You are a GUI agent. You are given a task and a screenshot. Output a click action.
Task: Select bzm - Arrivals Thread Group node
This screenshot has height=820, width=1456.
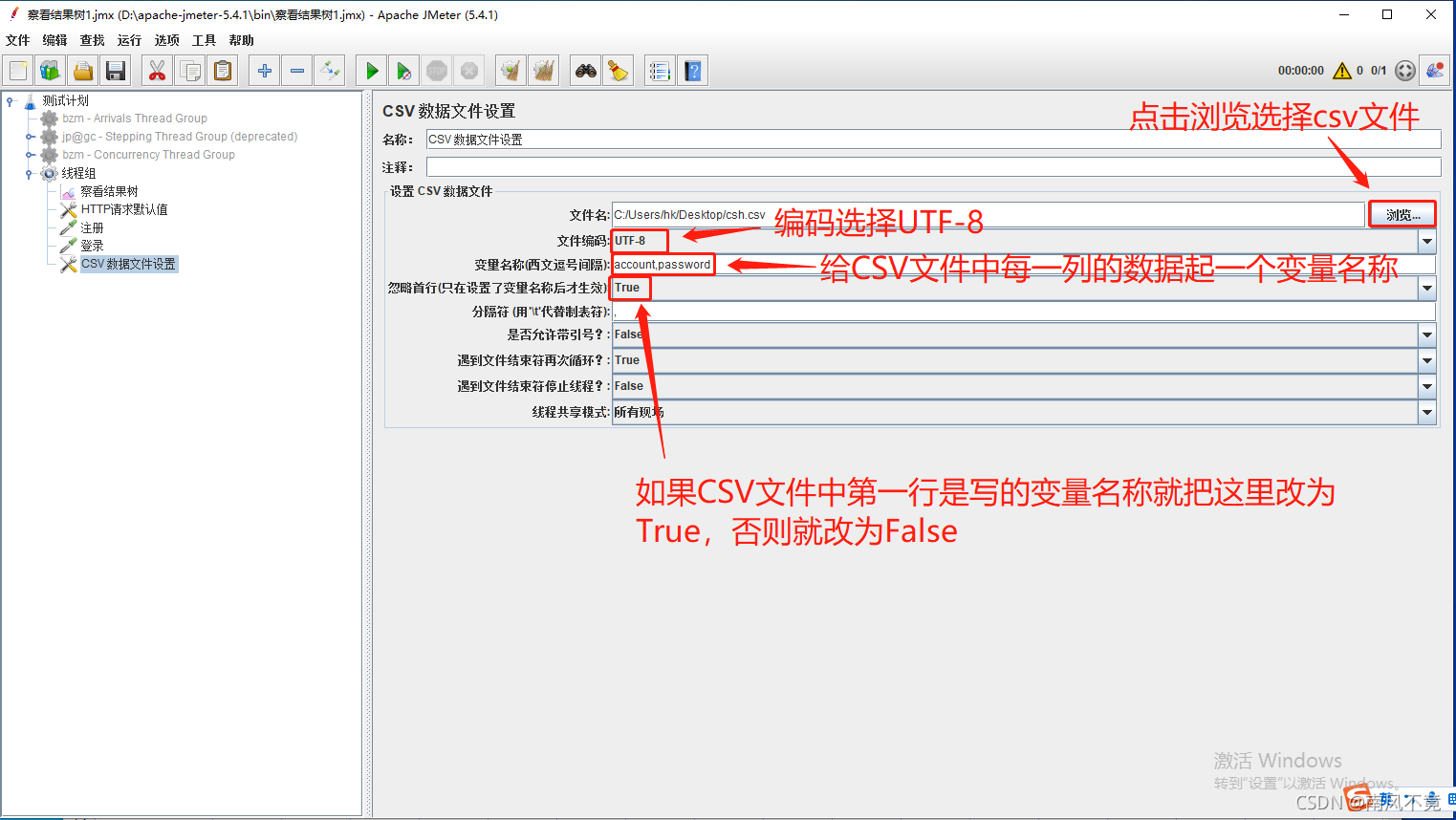point(135,119)
